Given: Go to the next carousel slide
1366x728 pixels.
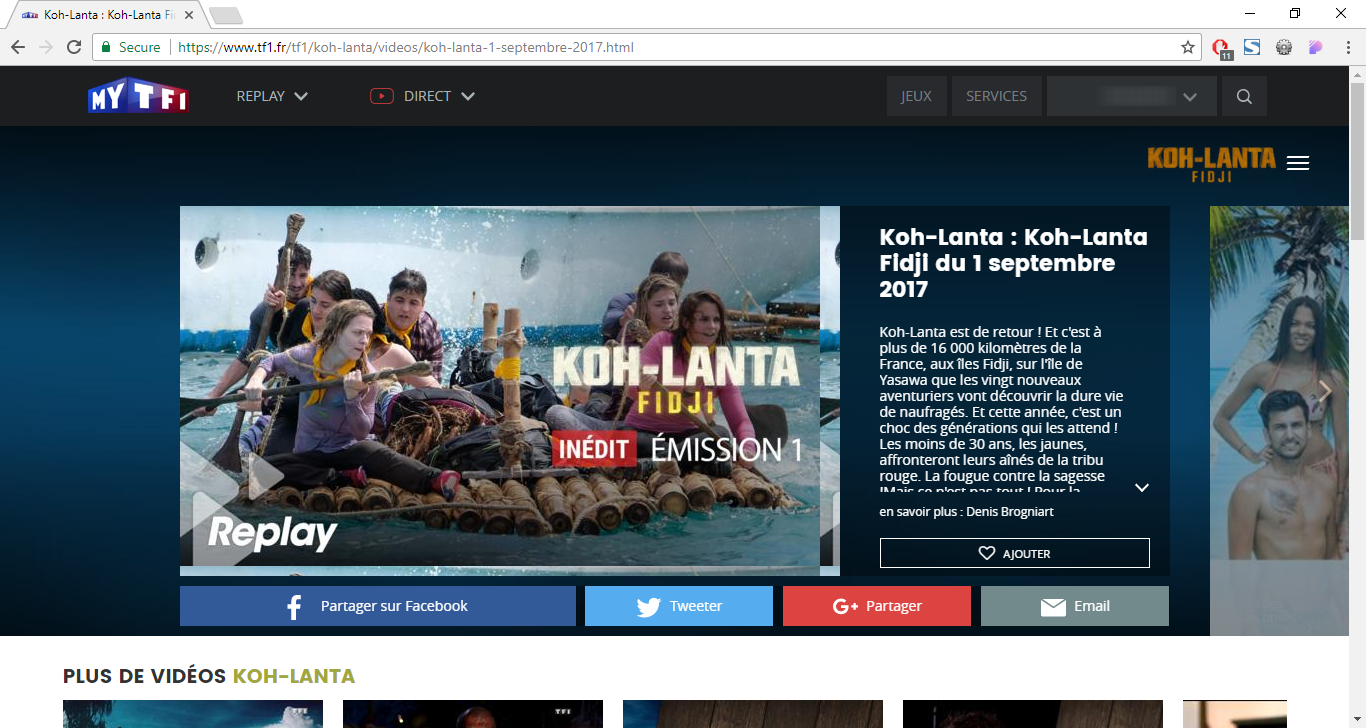Looking at the screenshot, I should tap(1325, 391).
